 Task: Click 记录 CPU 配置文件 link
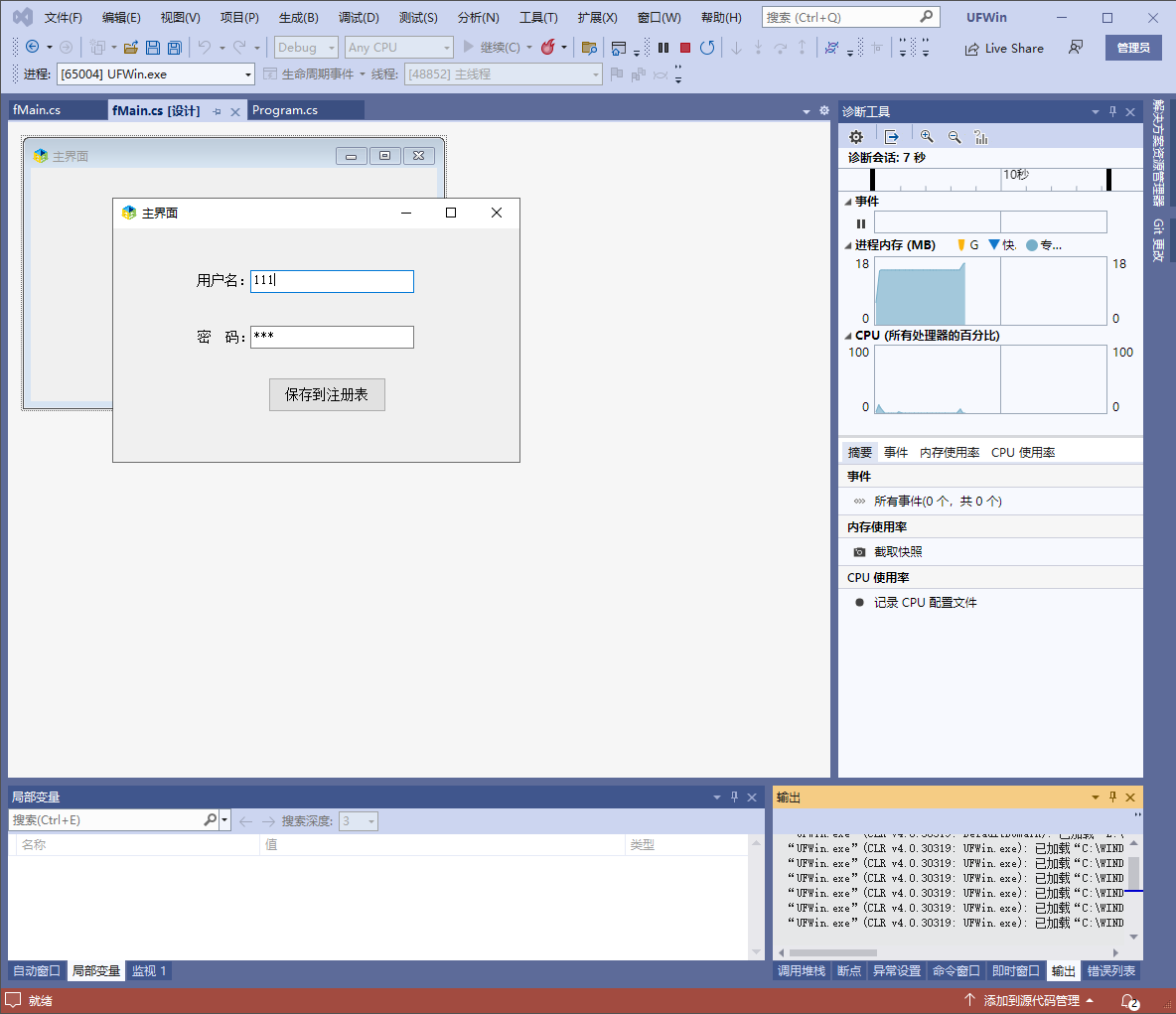click(x=926, y=602)
